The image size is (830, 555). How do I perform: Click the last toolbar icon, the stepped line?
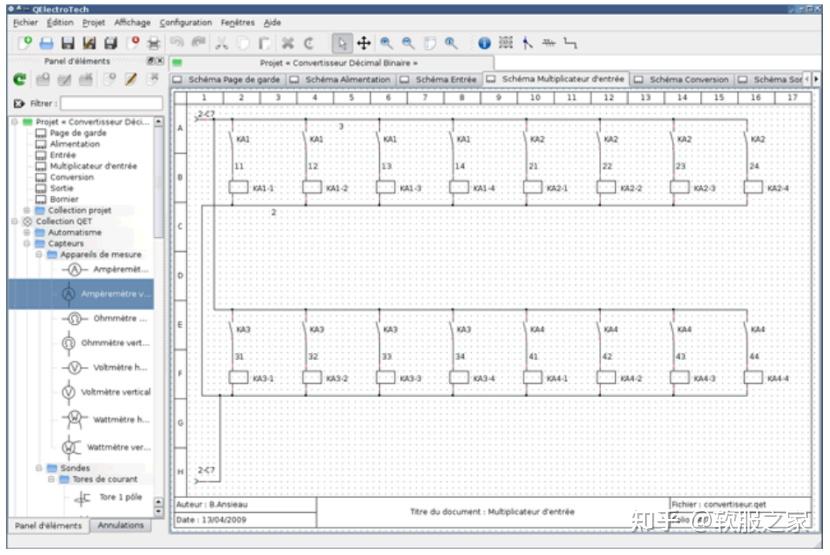570,42
